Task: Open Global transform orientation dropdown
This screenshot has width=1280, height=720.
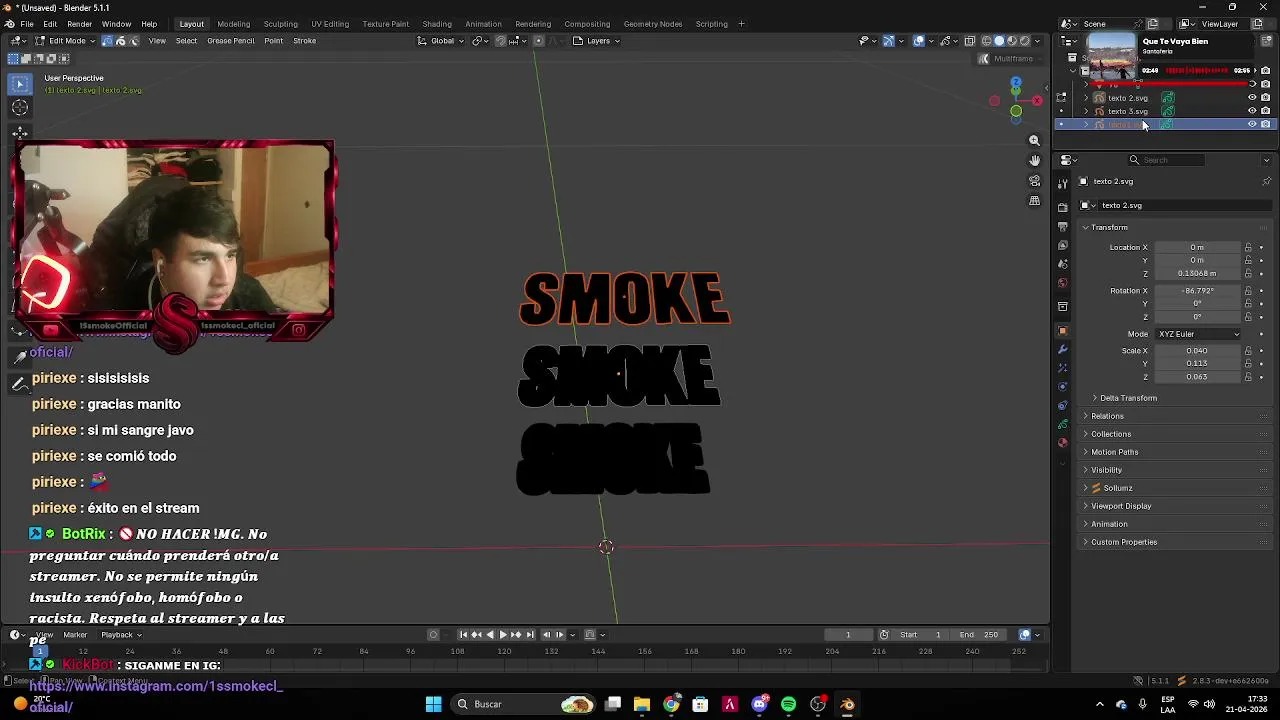Action: pos(441,41)
